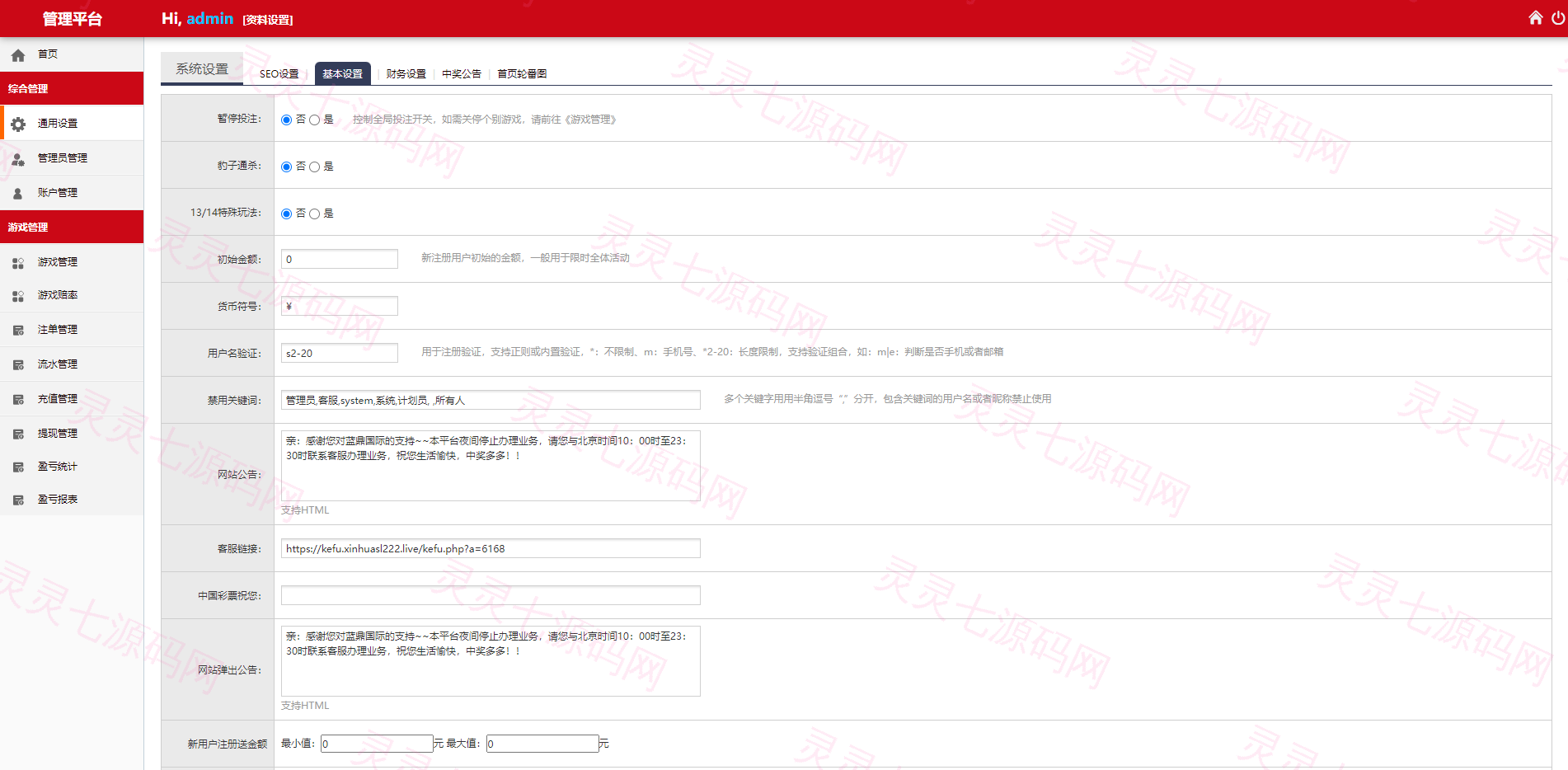Select 是 for 暂停投注

pos(314,120)
